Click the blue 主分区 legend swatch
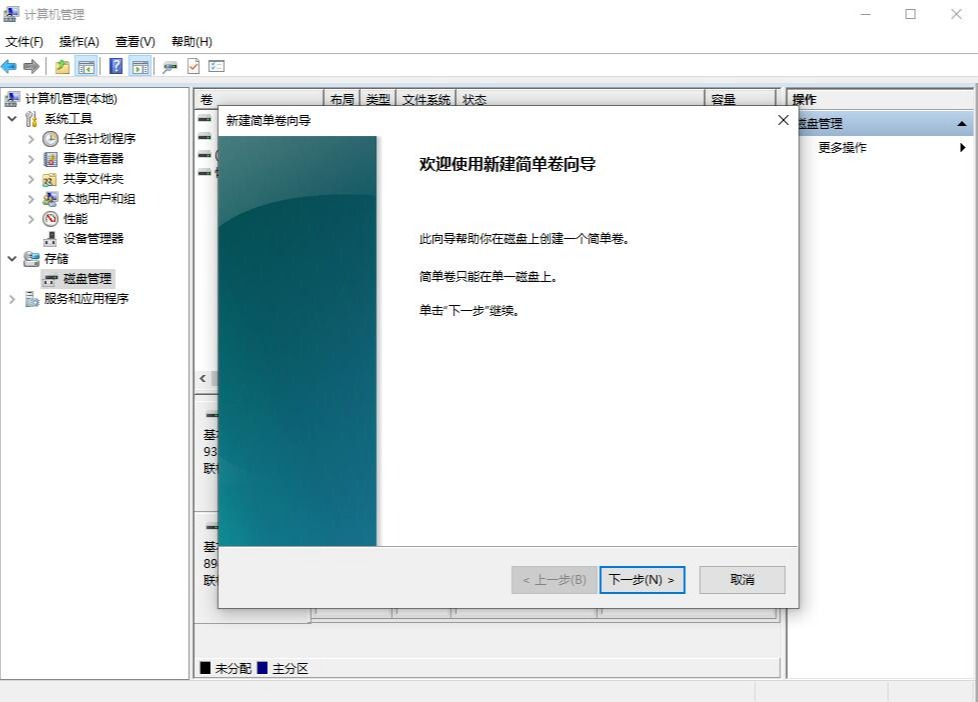This screenshot has width=978, height=702. (x=263, y=668)
